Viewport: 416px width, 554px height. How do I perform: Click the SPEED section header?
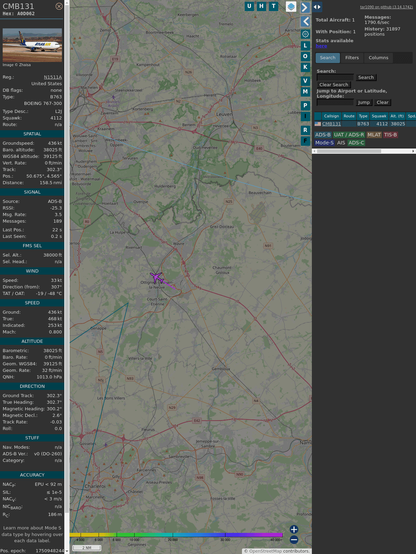(x=32, y=303)
